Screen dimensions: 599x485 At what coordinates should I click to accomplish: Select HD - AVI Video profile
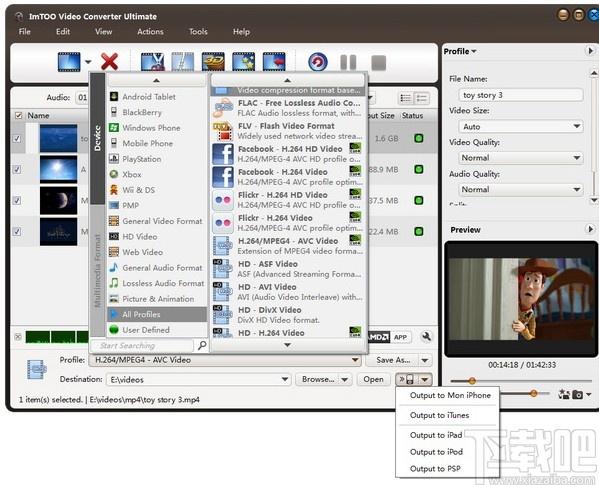[x=287, y=292]
